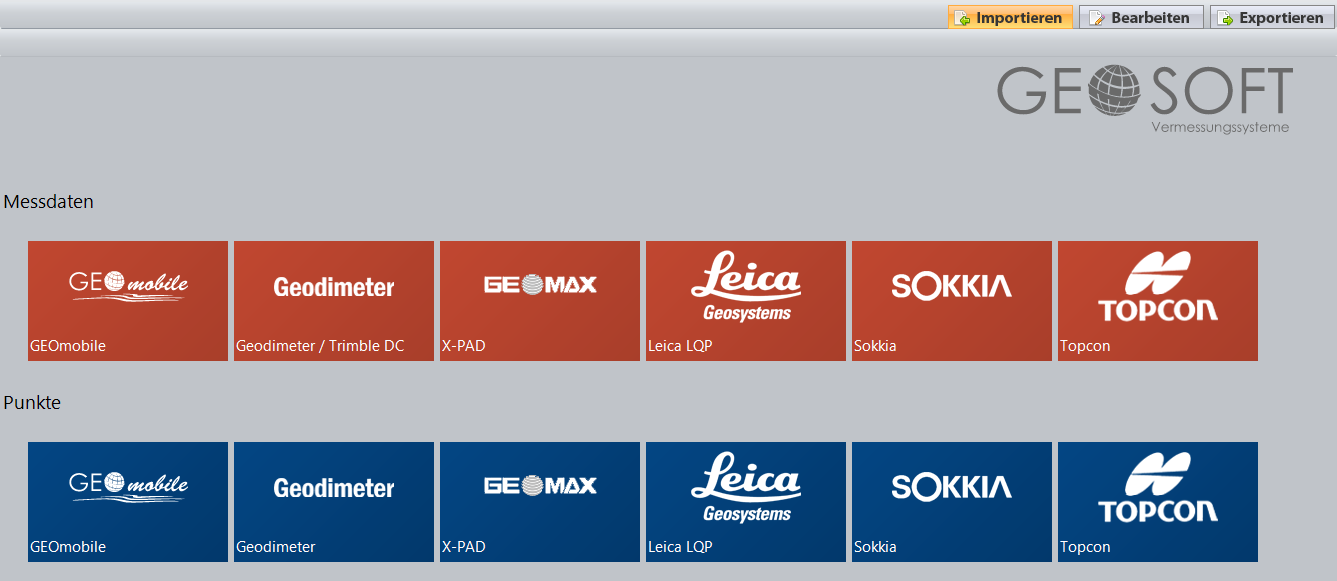Open blue Leica LQP tile under Punkte
The height and width of the screenshot is (581, 1337).
(746, 502)
